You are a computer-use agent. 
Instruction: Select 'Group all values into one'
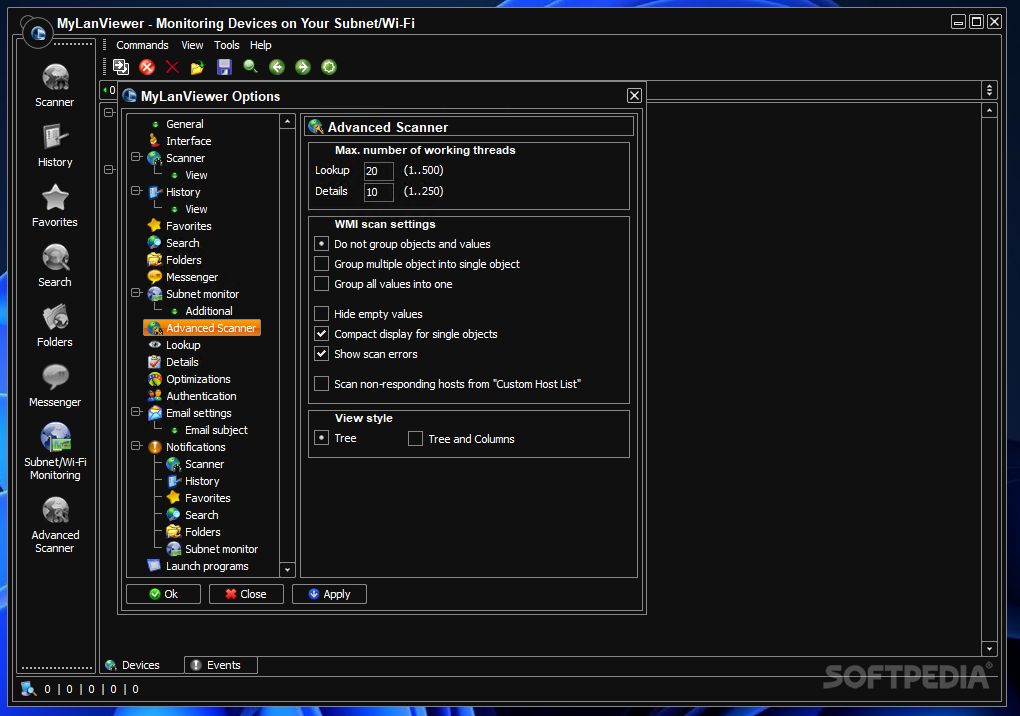[321, 284]
